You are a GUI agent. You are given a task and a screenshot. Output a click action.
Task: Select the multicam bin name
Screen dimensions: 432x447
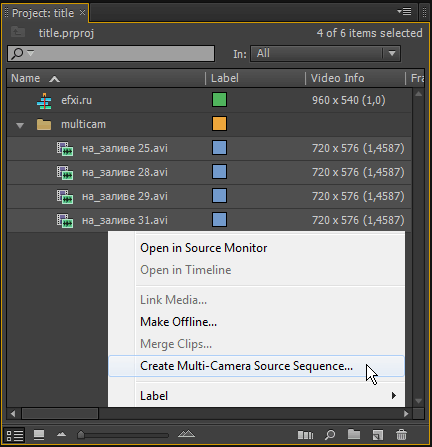[x=83, y=124]
